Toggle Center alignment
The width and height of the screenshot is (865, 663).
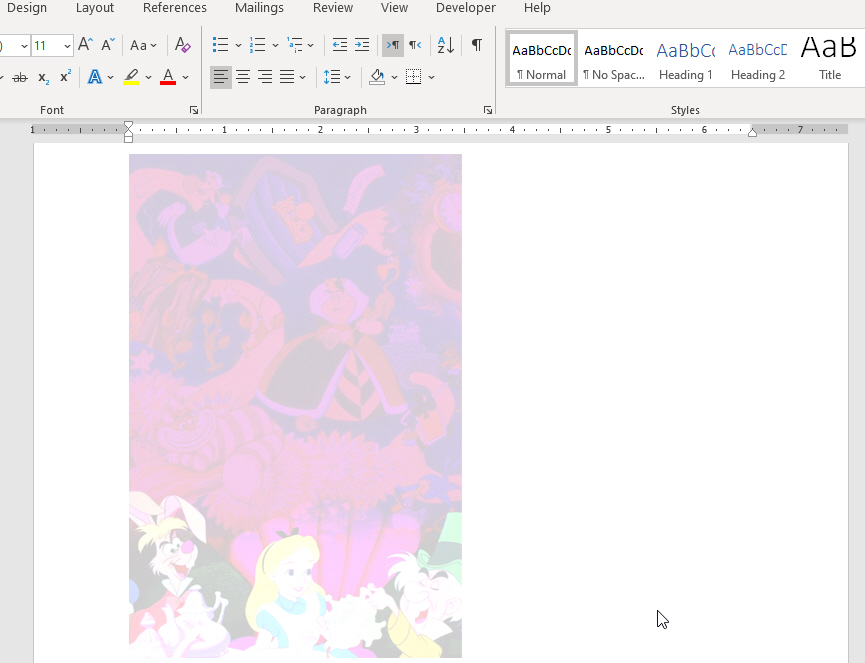coord(243,77)
